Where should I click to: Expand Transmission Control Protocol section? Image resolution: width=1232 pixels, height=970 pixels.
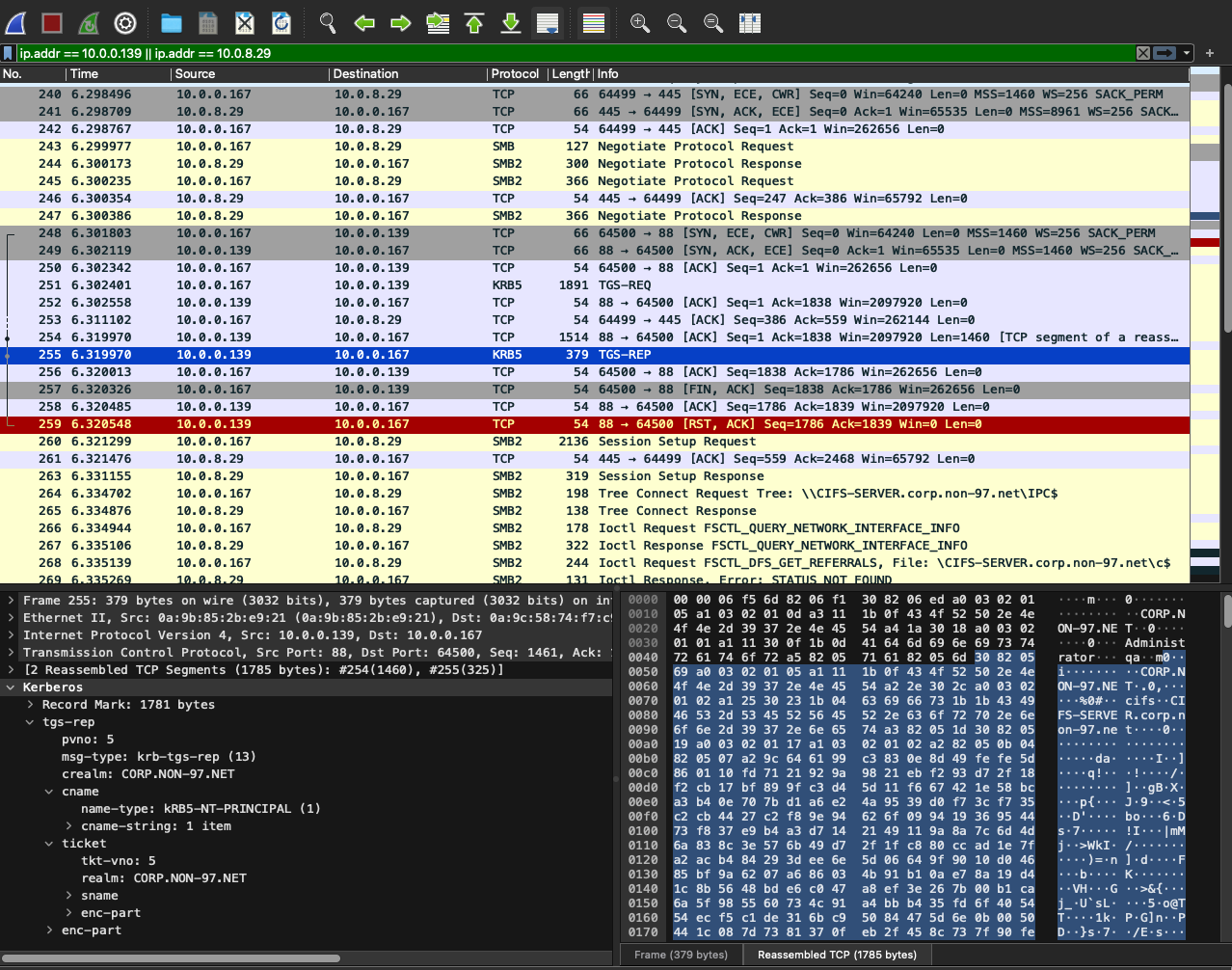click(x=11, y=653)
